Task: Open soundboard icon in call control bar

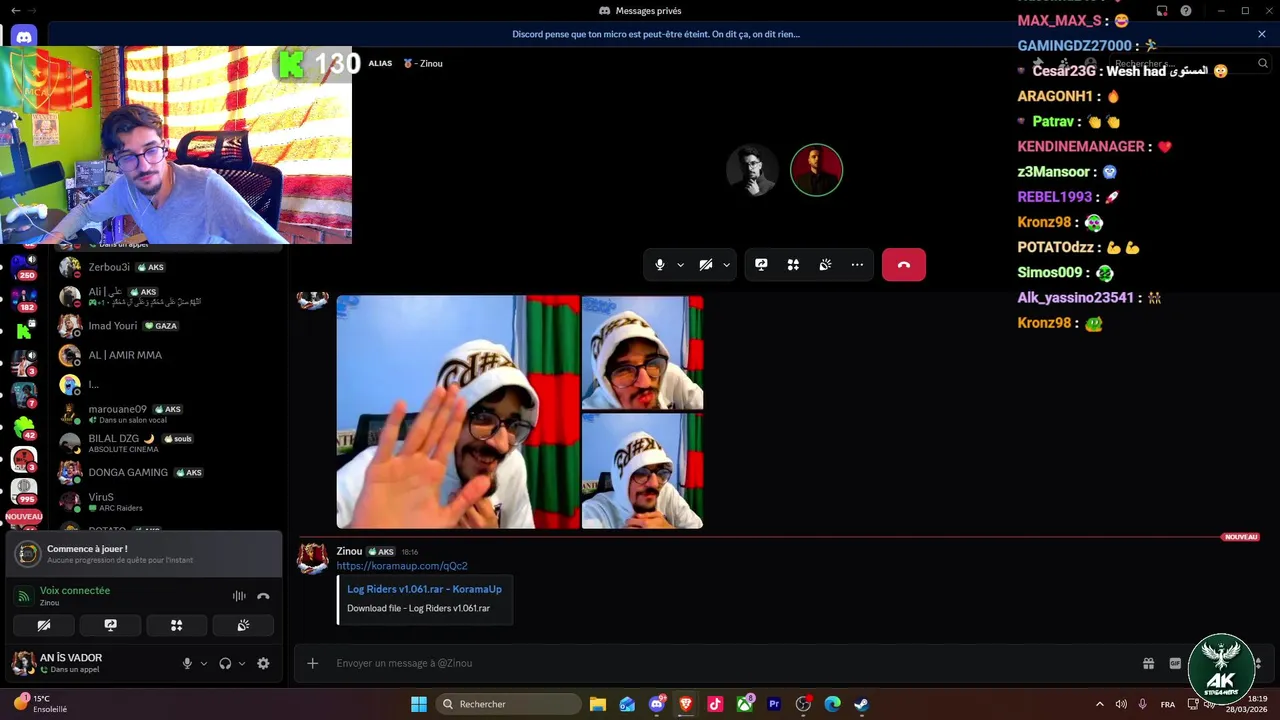Action: pyautogui.click(x=825, y=265)
